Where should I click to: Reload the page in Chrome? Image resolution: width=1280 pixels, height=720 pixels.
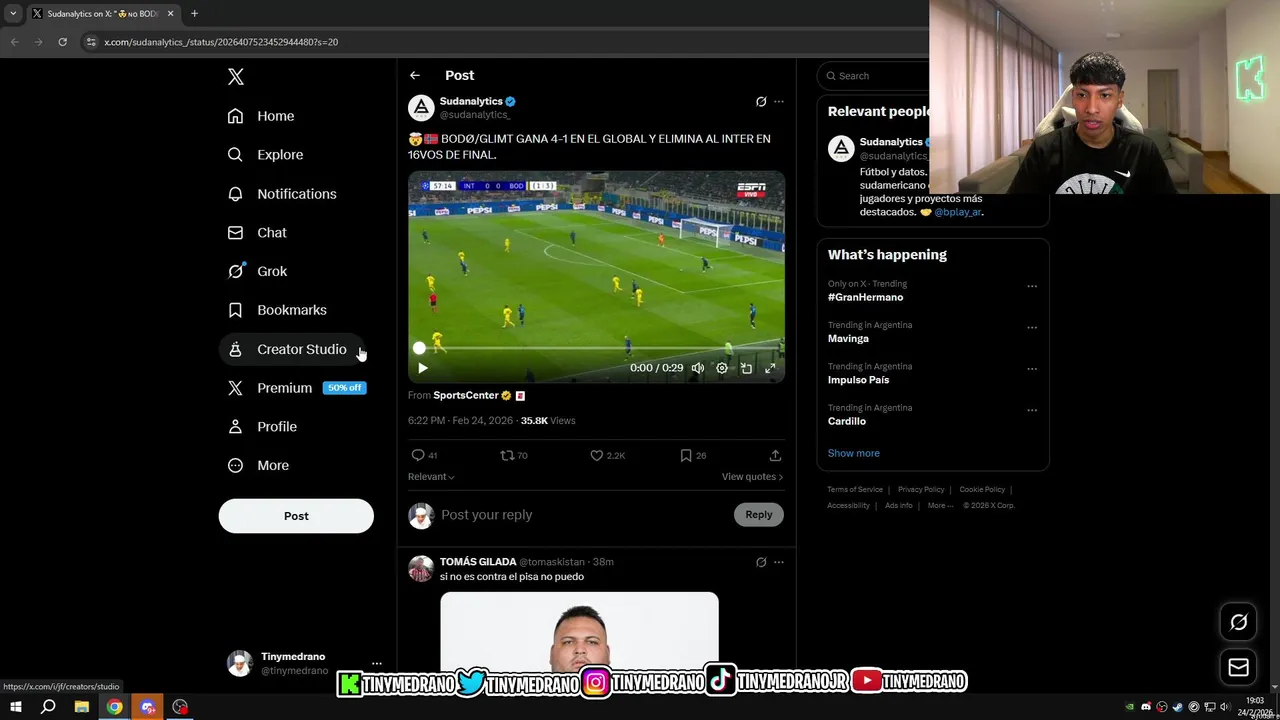click(x=62, y=42)
